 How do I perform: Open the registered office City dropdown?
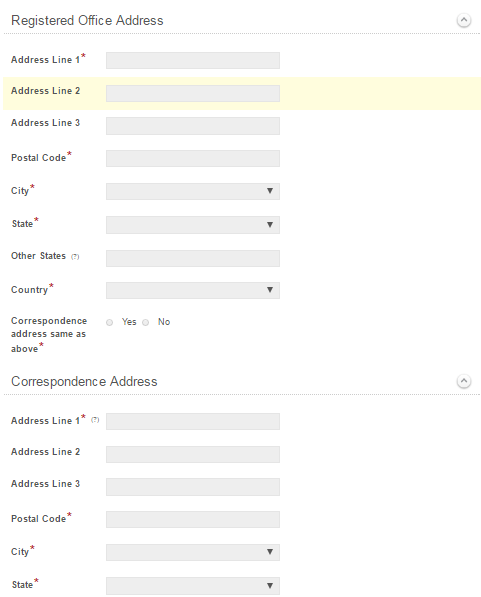[193, 191]
